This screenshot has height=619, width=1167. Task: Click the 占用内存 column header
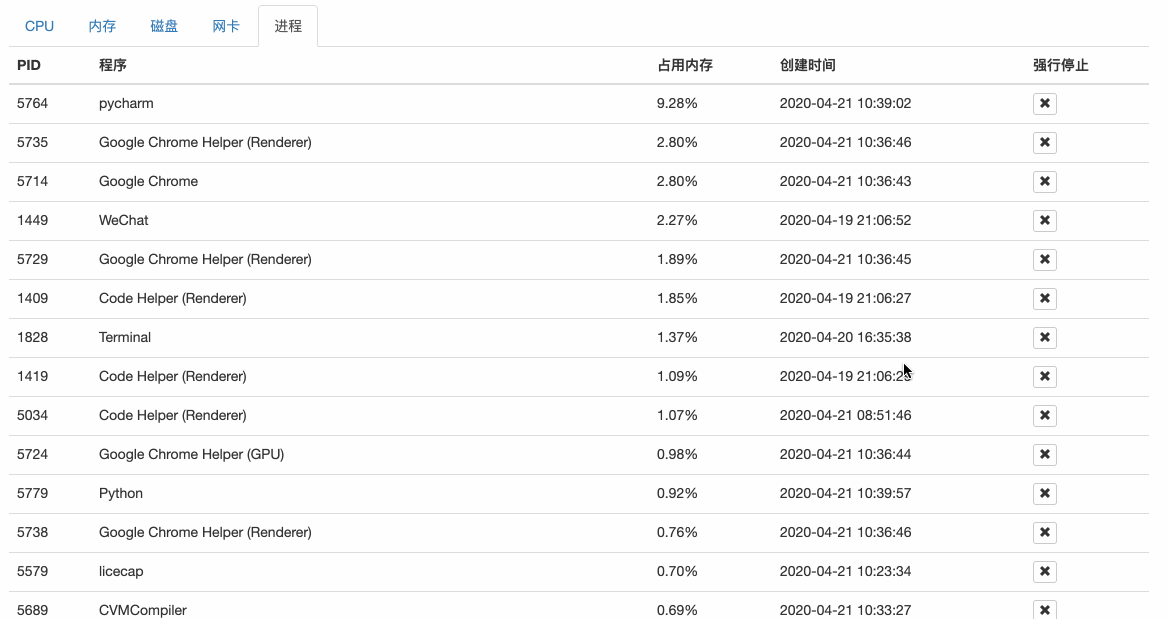pos(685,65)
